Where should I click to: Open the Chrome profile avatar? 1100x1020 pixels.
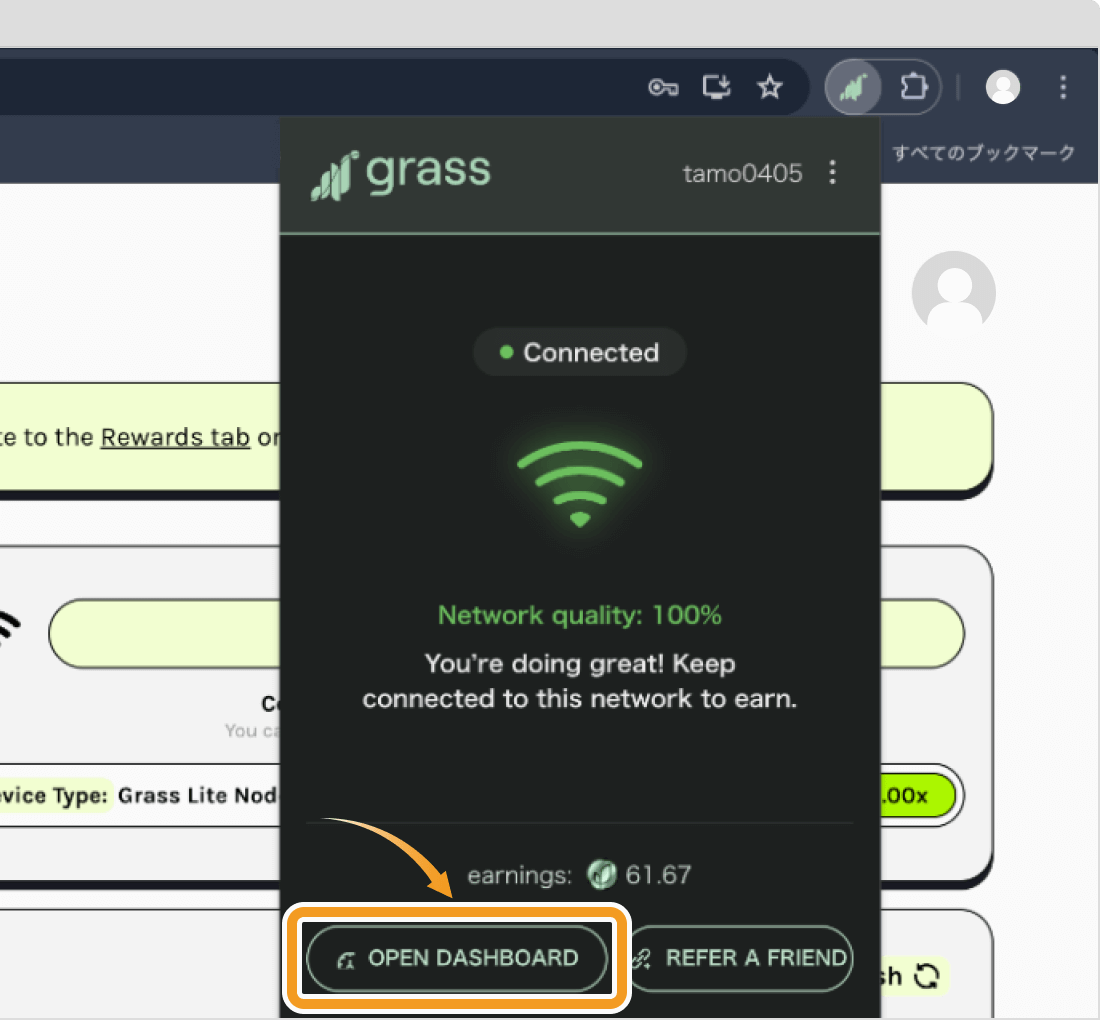click(x=1002, y=87)
